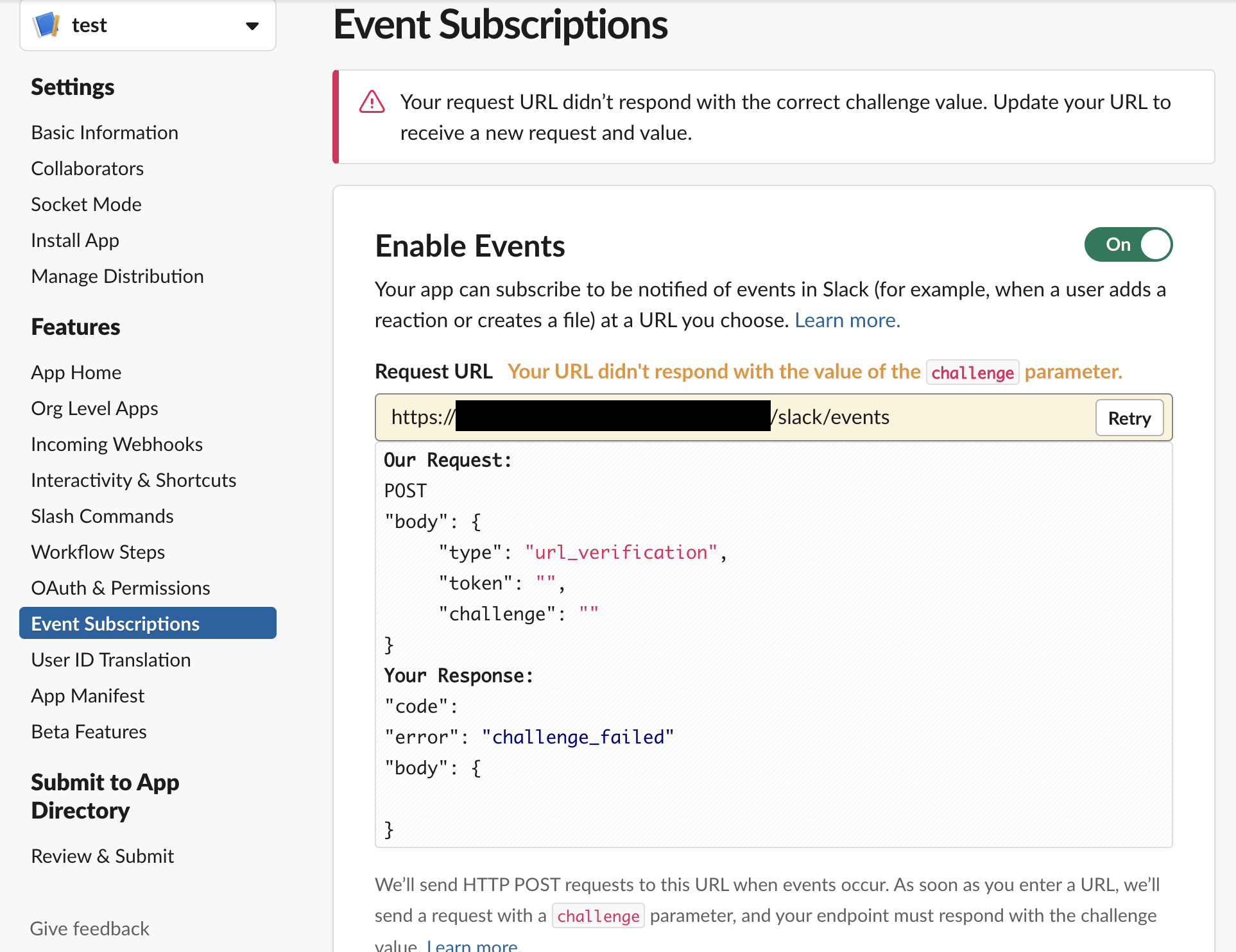Screen dimensions: 1236x952
Task: Open Socket Mode settings
Action: 86,204
